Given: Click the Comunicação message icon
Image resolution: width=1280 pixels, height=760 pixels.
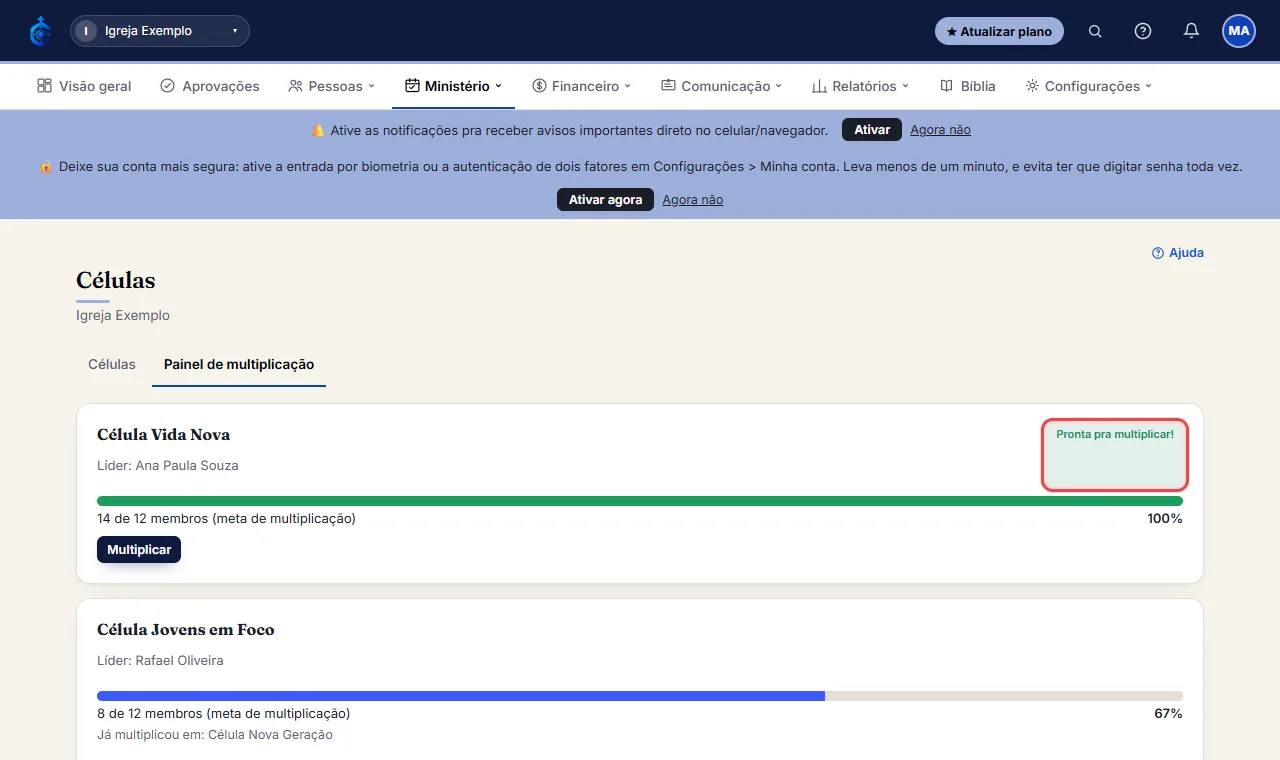Looking at the screenshot, I should click(x=668, y=86).
